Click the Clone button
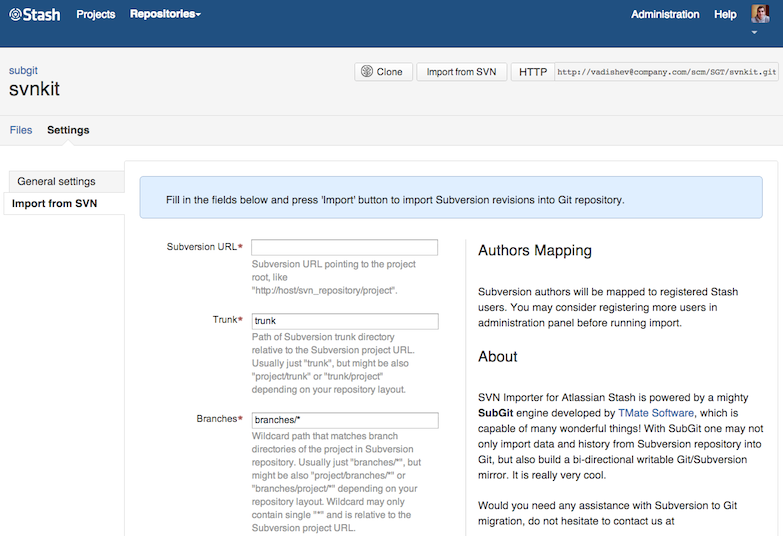 click(x=383, y=72)
